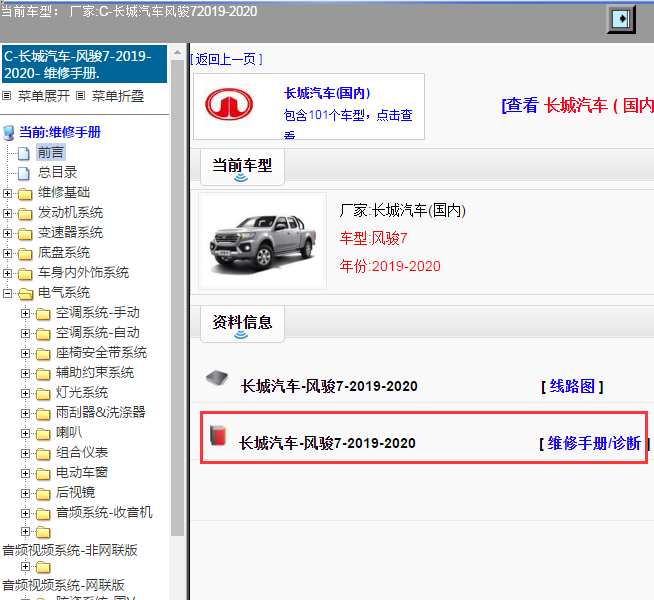
Task: Click the 雨刮器&洗涤器 folder icon
Action: (x=43, y=414)
